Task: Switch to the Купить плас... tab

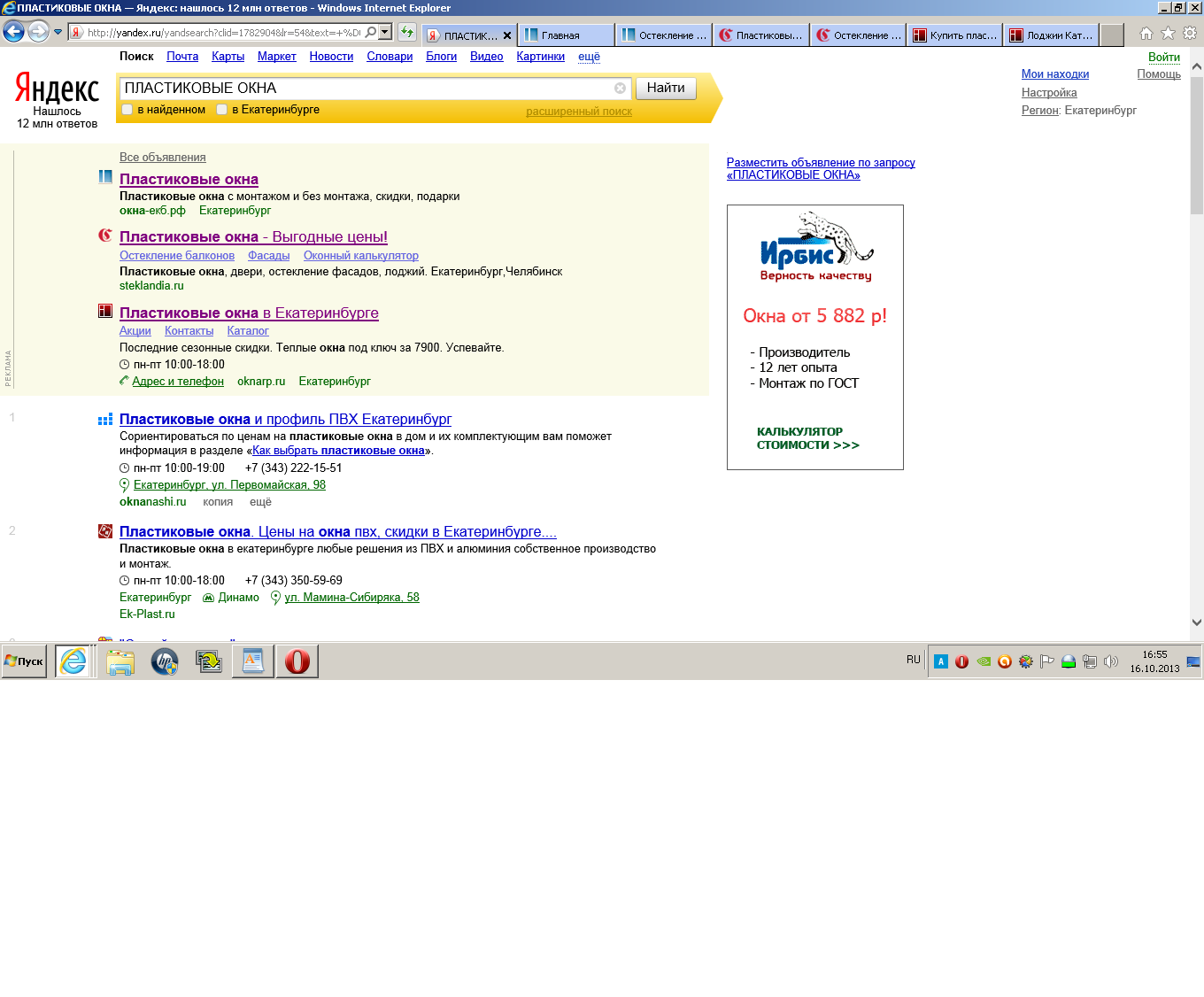Action: [x=954, y=35]
